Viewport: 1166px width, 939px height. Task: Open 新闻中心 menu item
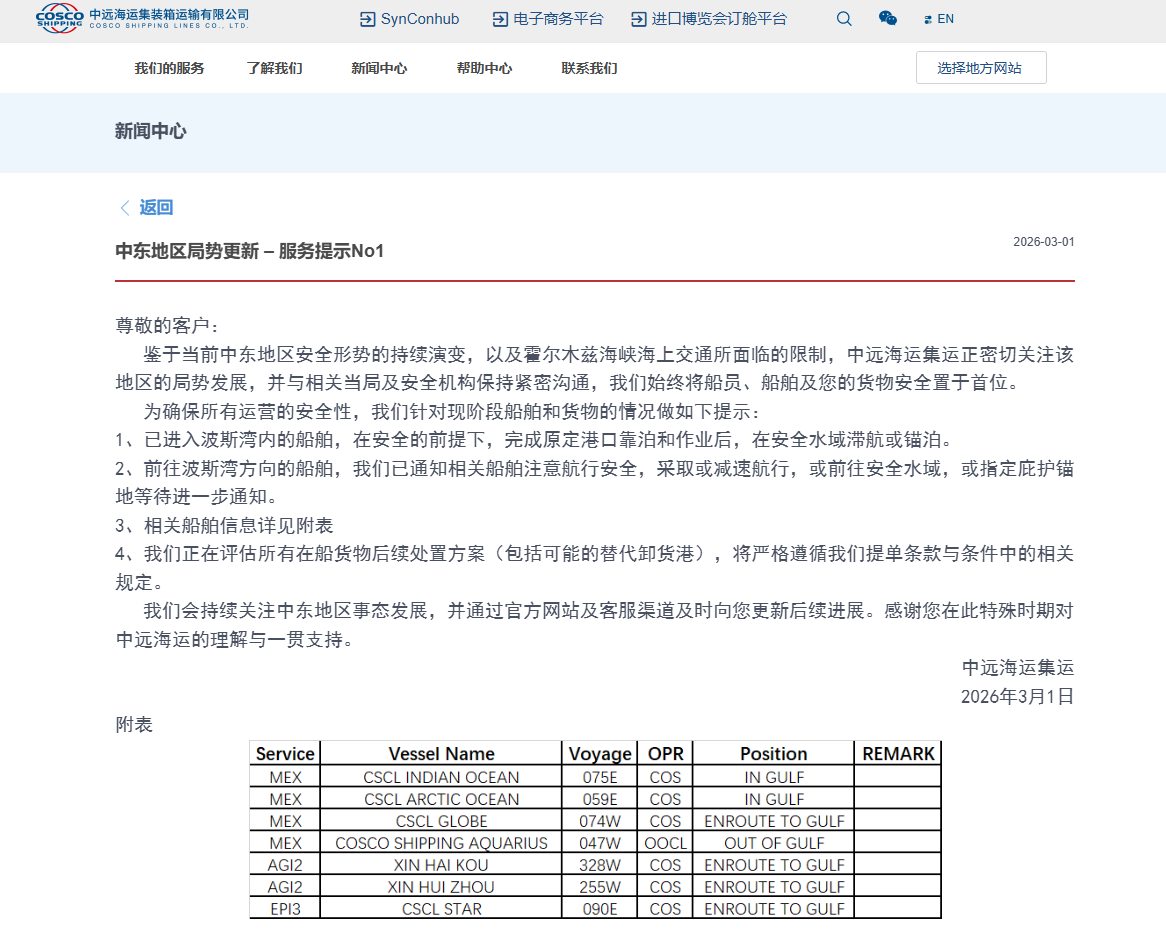pos(379,68)
